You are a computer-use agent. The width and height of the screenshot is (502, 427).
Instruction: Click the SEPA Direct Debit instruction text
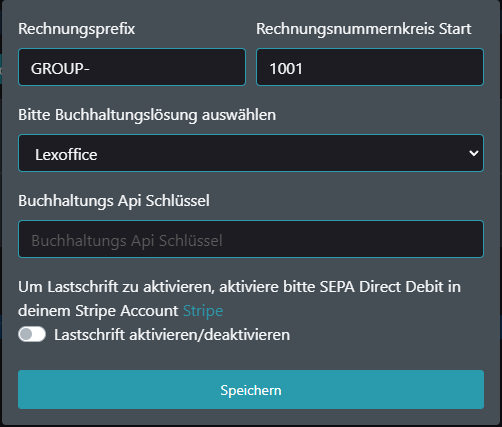(239, 299)
